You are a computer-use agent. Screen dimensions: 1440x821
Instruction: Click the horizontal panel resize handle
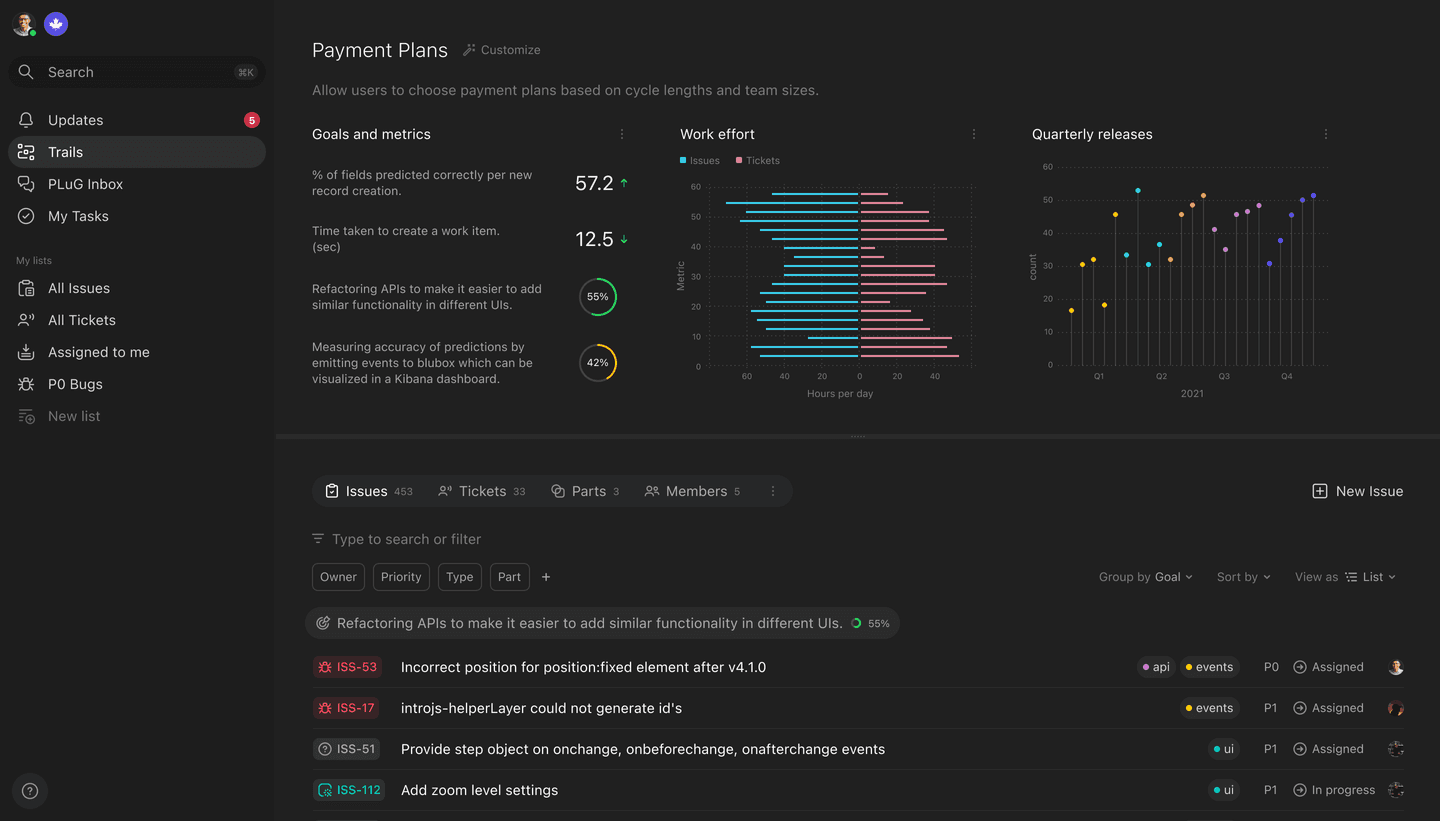coord(857,436)
